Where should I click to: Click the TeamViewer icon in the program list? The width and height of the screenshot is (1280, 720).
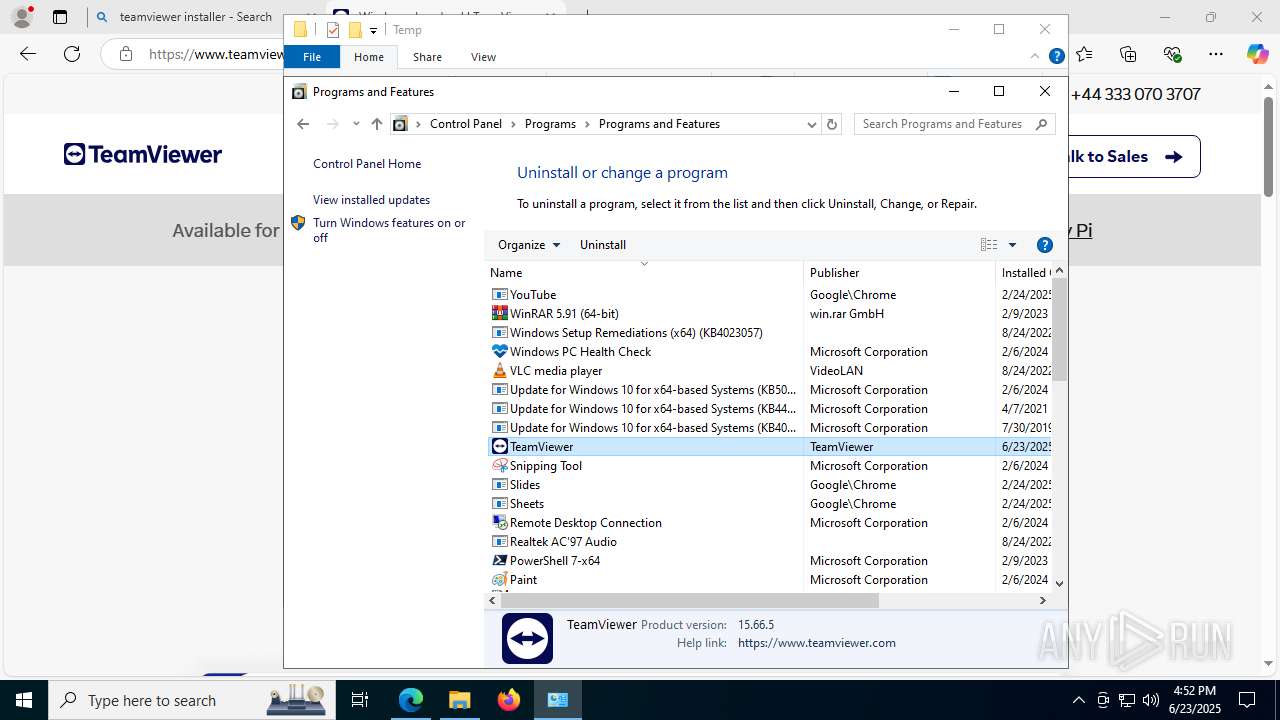coord(499,447)
